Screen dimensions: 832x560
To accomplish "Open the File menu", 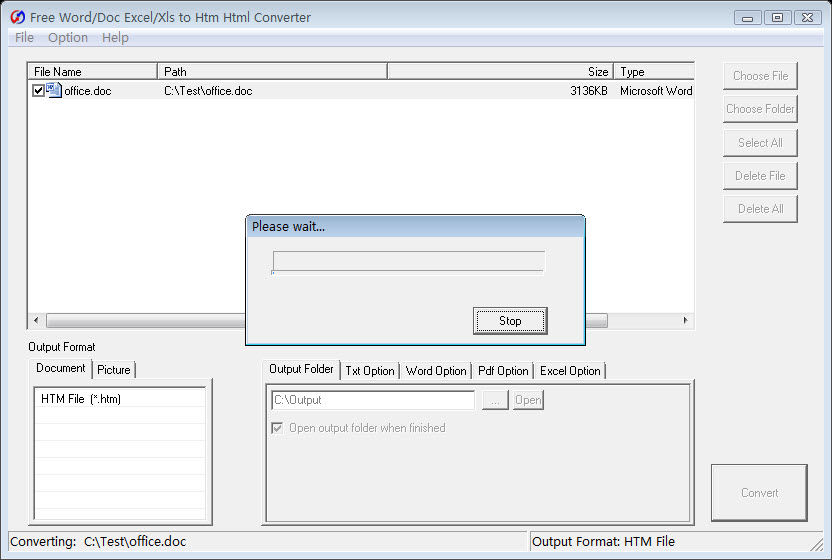I will [24, 38].
